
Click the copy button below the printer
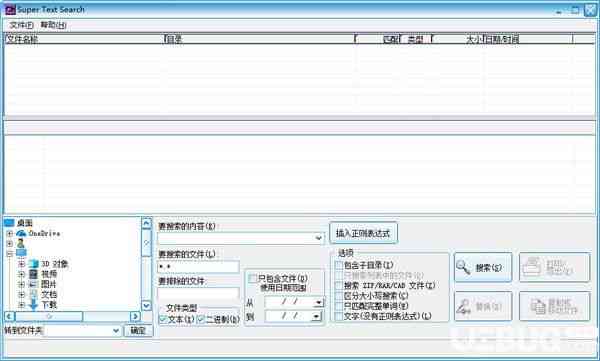click(554, 306)
